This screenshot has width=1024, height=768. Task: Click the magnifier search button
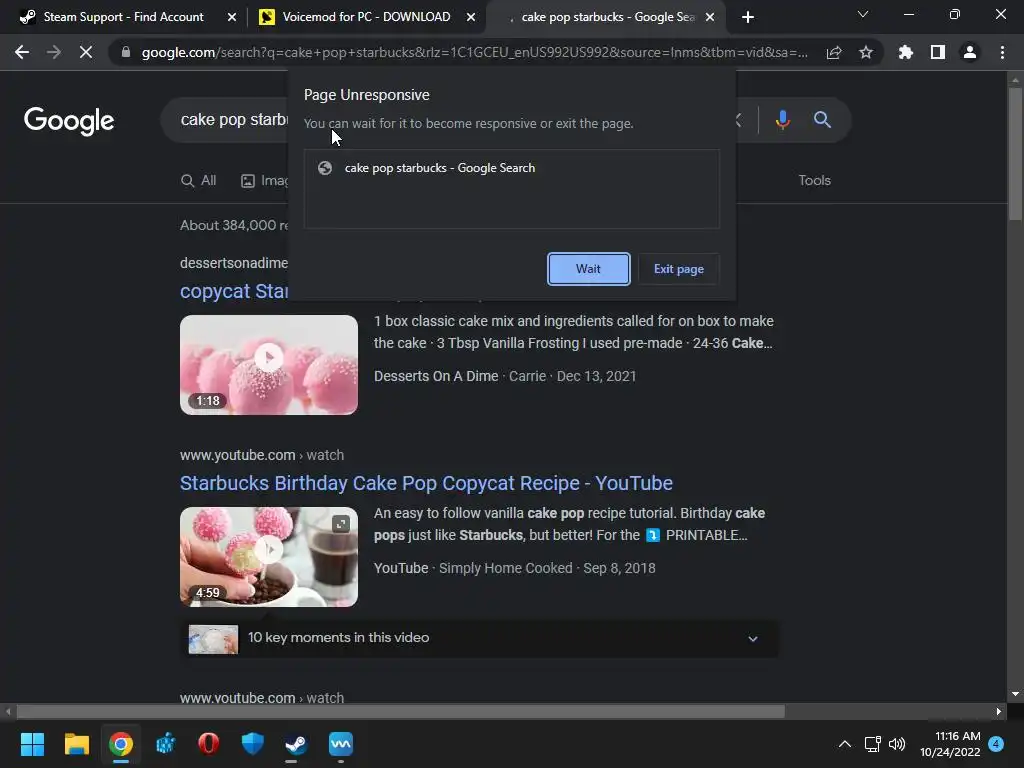coord(822,120)
